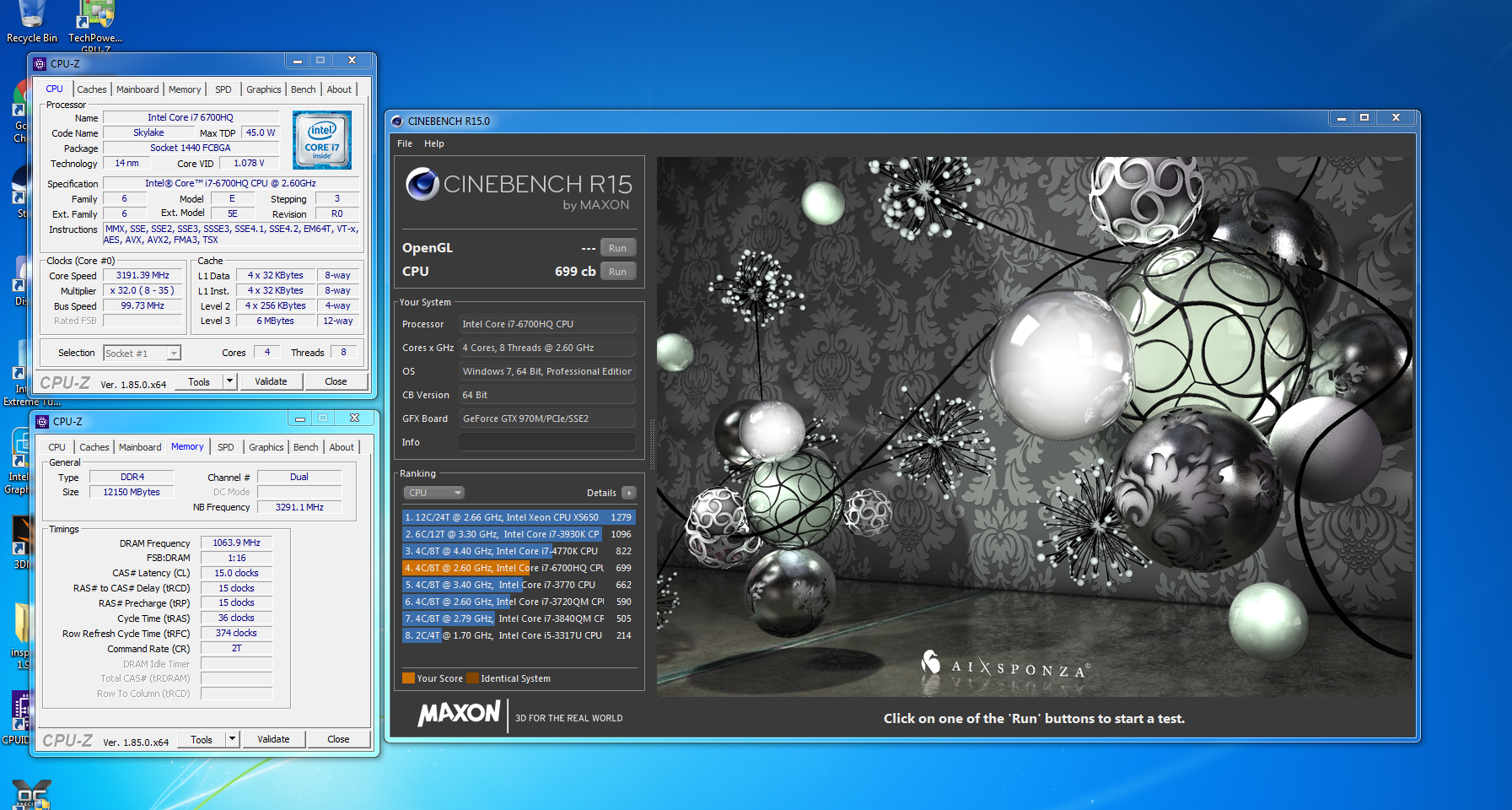Select ranking row Core i7-4770K
Viewport: 1512px width, 810px height.
point(519,551)
